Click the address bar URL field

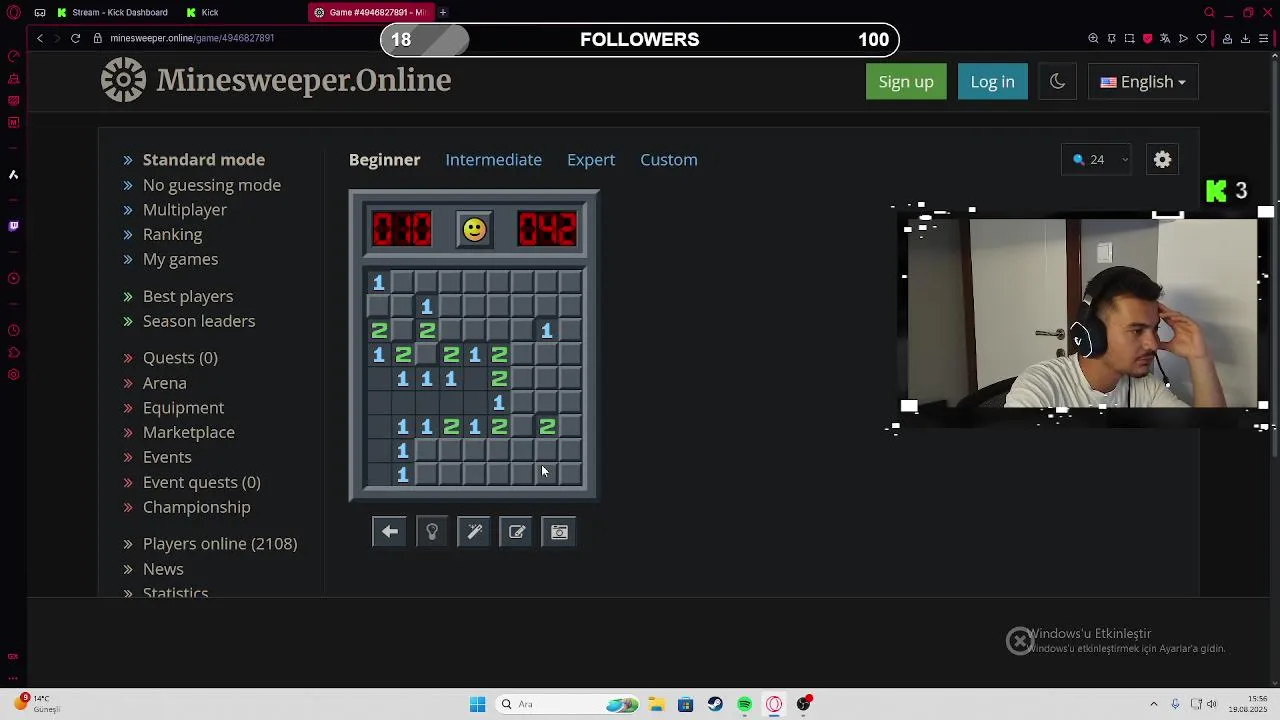193,38
